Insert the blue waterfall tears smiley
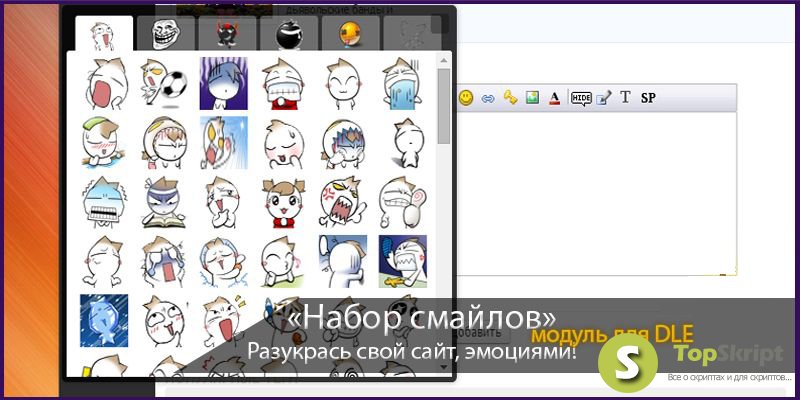 click(x=402, y=84)
